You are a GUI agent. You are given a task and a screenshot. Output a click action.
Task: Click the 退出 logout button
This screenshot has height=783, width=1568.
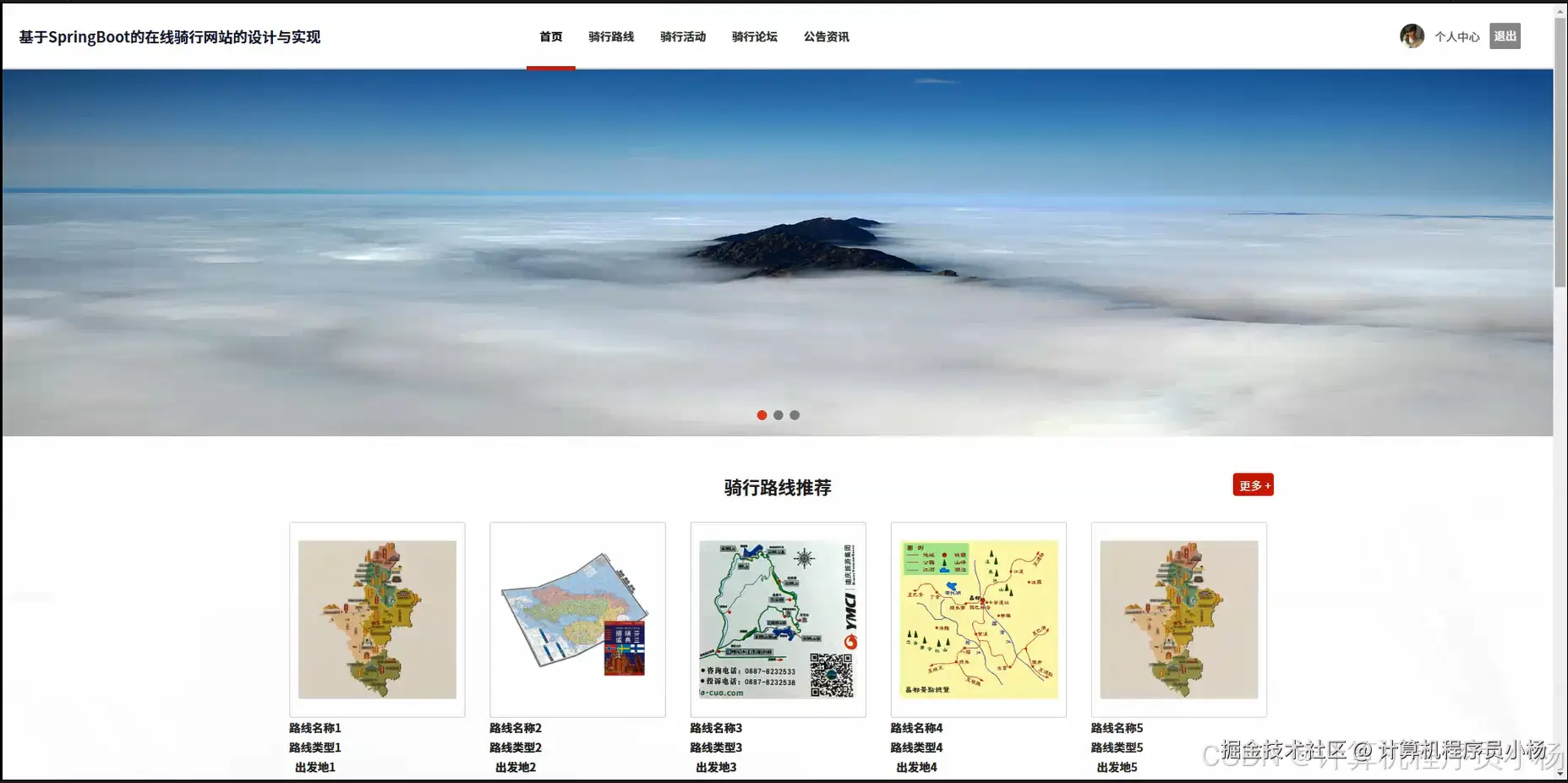(x=1505, y=36)
